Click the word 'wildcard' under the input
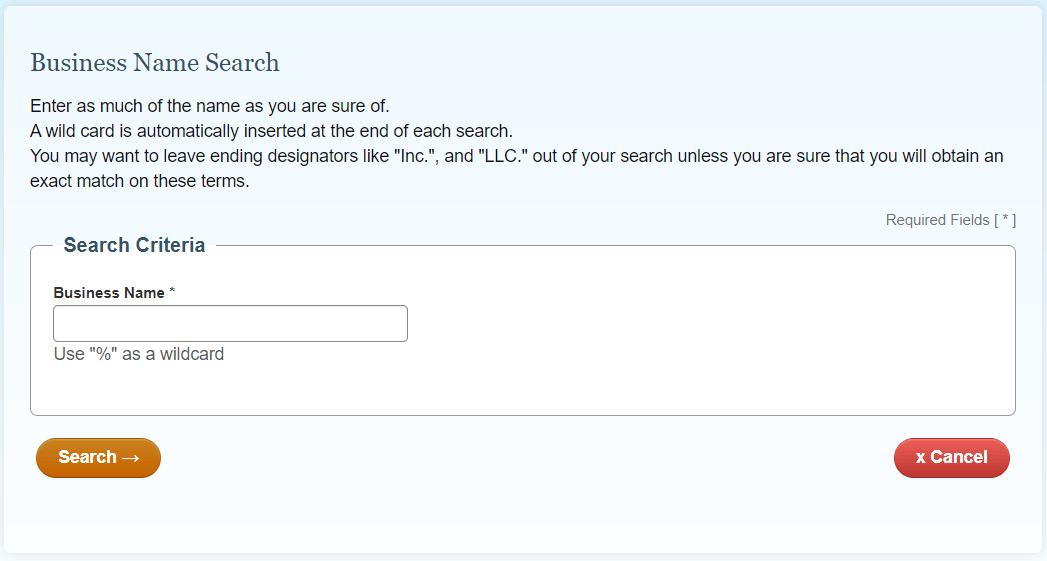Screen dimensions: 1047x561 click(192, 354)
